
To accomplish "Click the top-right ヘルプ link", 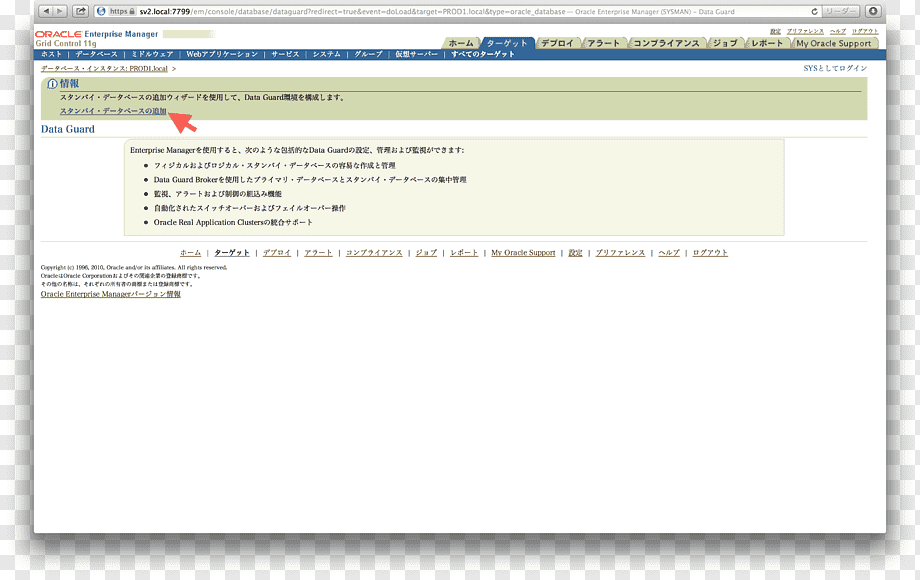I will click(x=838, y=31).
